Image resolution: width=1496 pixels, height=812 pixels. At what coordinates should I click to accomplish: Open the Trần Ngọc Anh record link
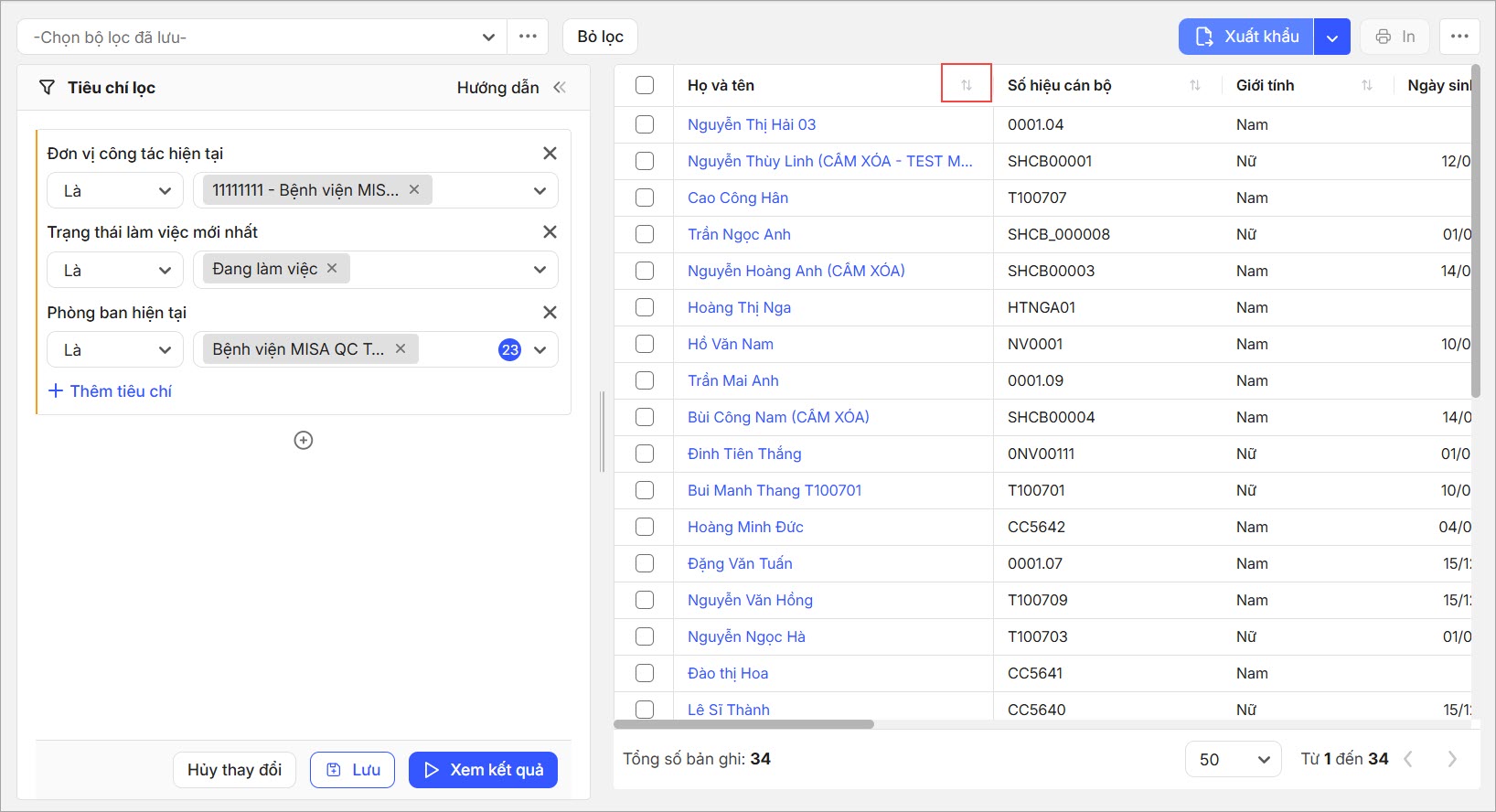point(739,234)
